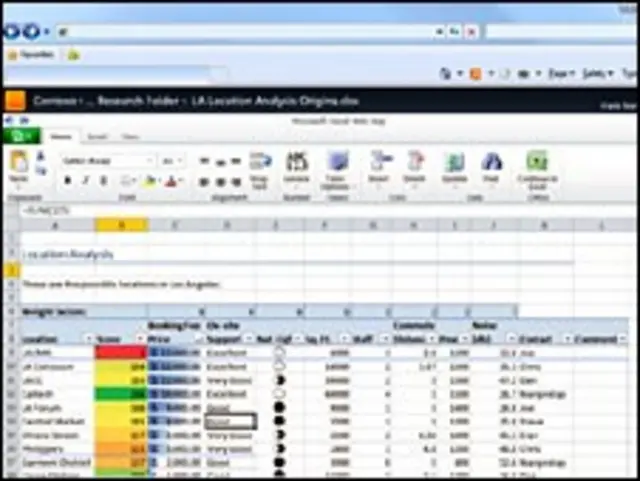Open the Sq Ft column filter dropdown
This screenshot has height=481, width=640.
pyautogui.click(x=344, y=339)
